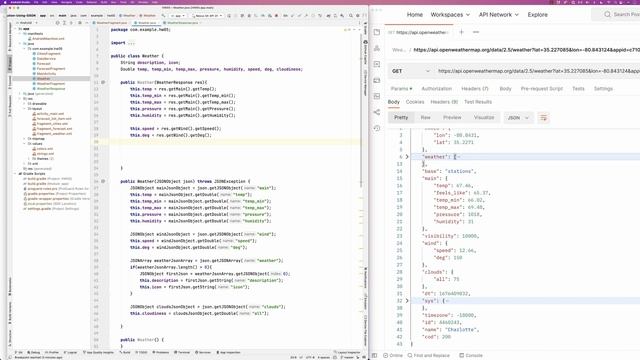Open Explore in Postman header
Screen dimensions: 640x360
point(538,15)
